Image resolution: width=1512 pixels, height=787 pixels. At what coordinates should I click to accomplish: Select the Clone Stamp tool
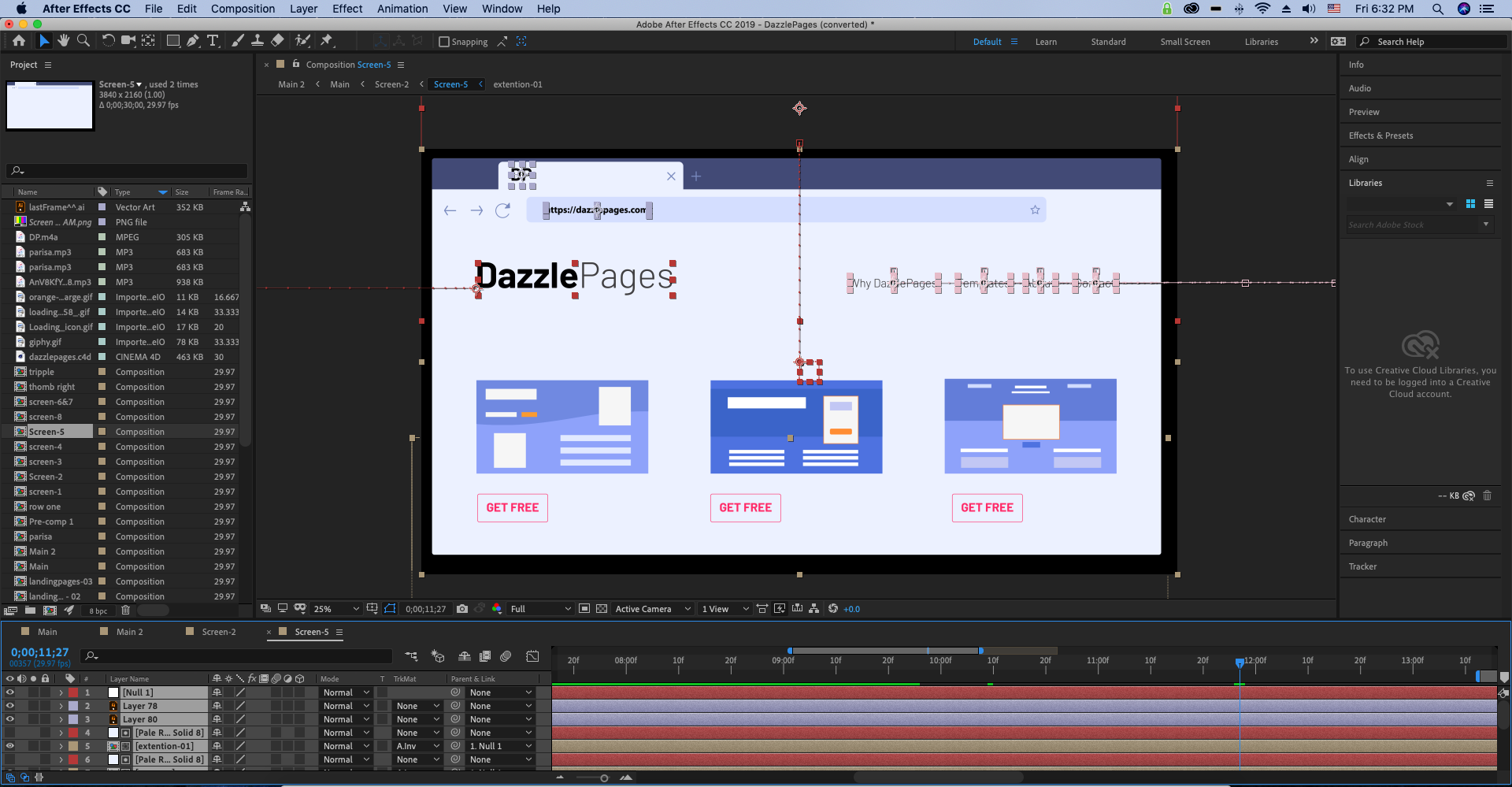[258, 41]
